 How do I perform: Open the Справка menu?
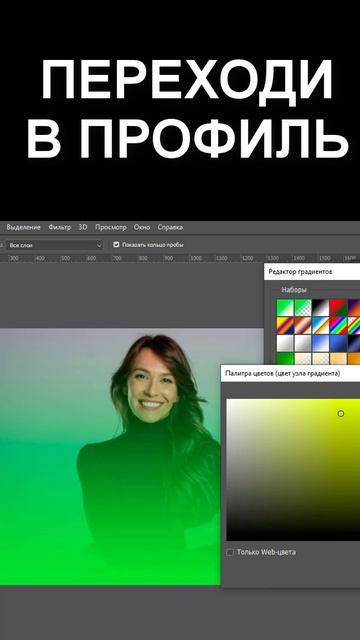pos(170,227)
